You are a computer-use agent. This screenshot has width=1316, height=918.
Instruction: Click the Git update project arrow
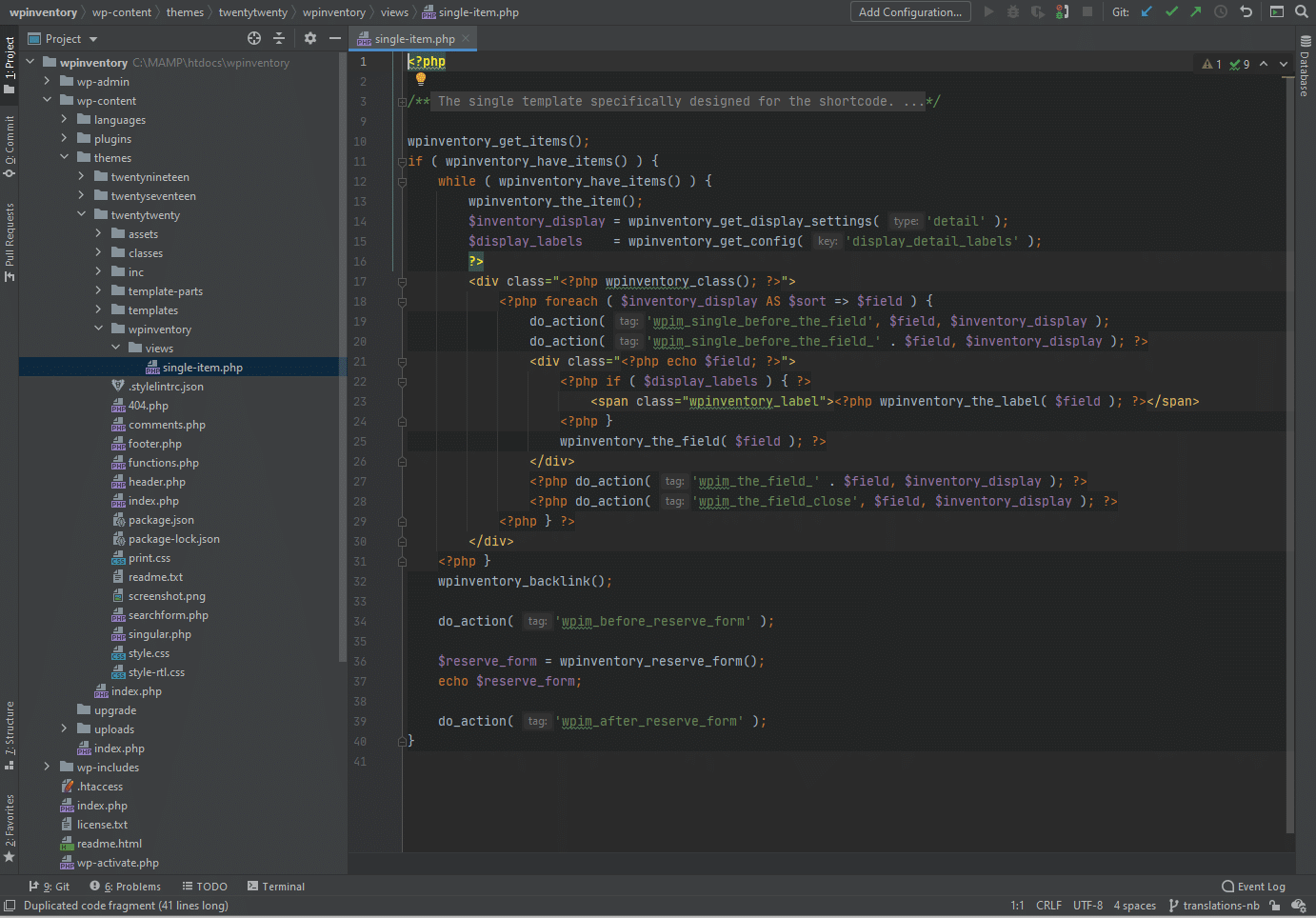(1147, 12)
